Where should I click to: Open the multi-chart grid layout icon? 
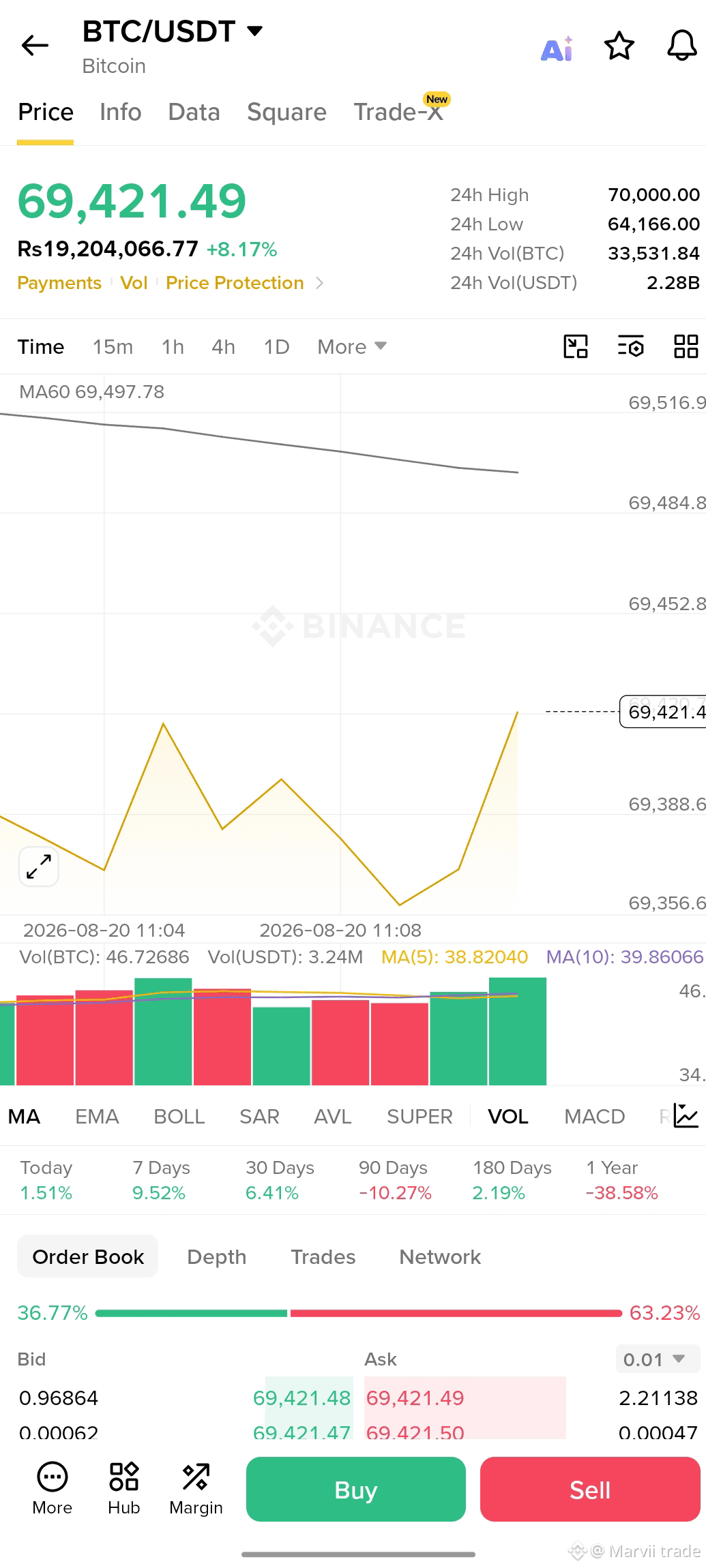[686, 346]
